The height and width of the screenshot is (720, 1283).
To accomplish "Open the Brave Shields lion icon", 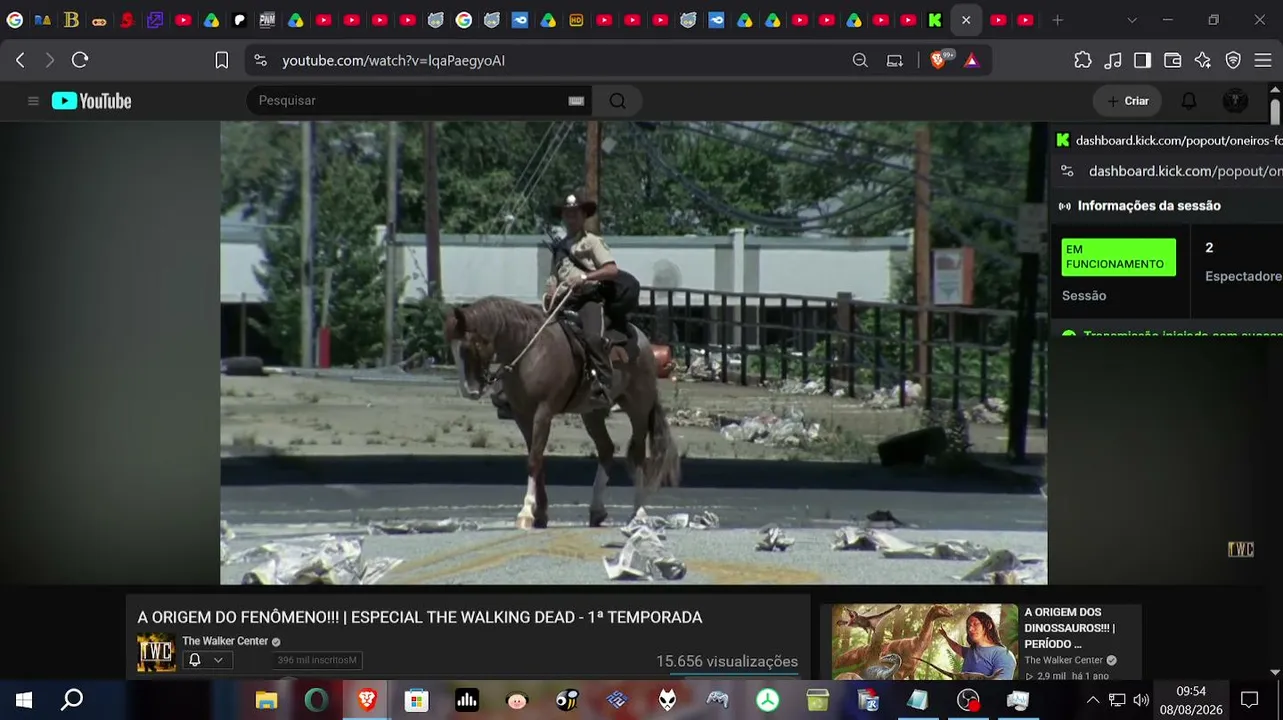I will [x=938, y=60].
